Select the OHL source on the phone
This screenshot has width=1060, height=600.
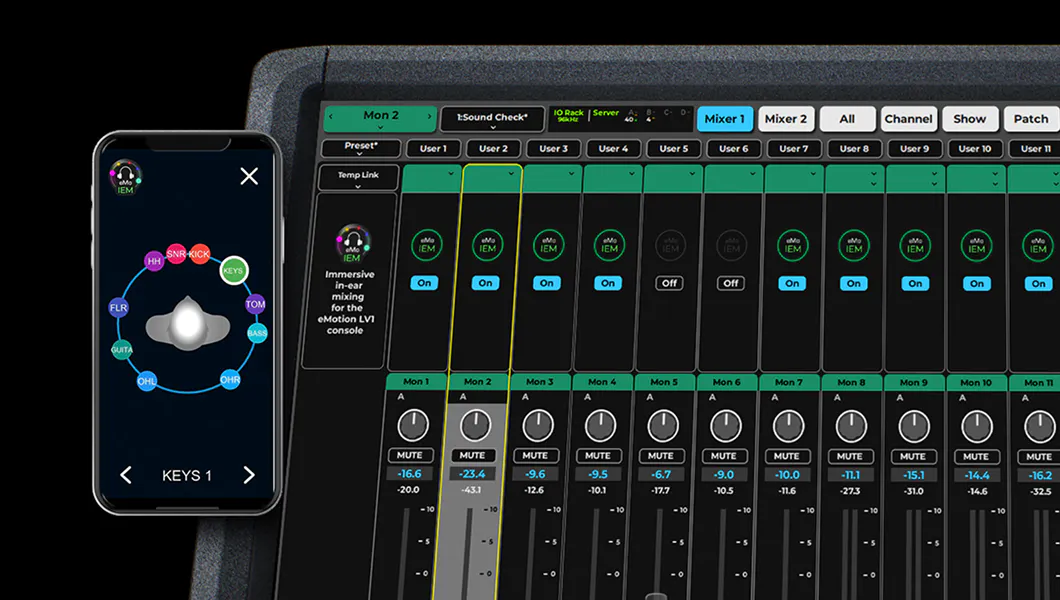[147, 381]
